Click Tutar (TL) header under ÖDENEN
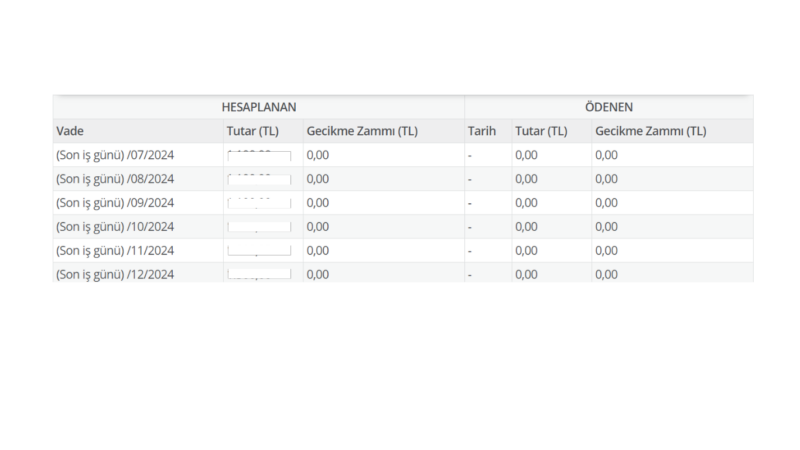800x450 pixels. coord(541,131)
